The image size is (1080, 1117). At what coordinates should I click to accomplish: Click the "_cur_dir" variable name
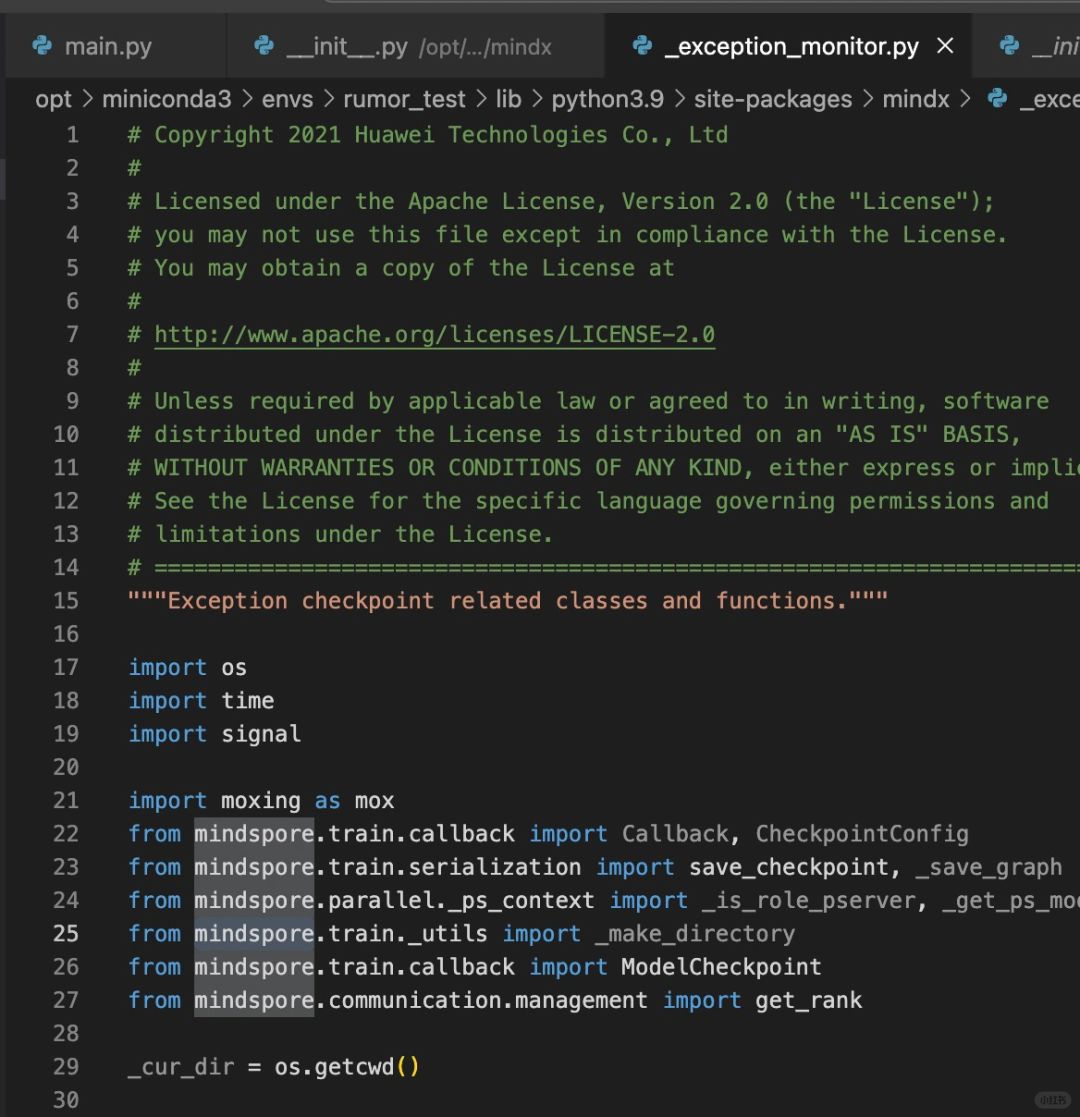point(181,1067)
